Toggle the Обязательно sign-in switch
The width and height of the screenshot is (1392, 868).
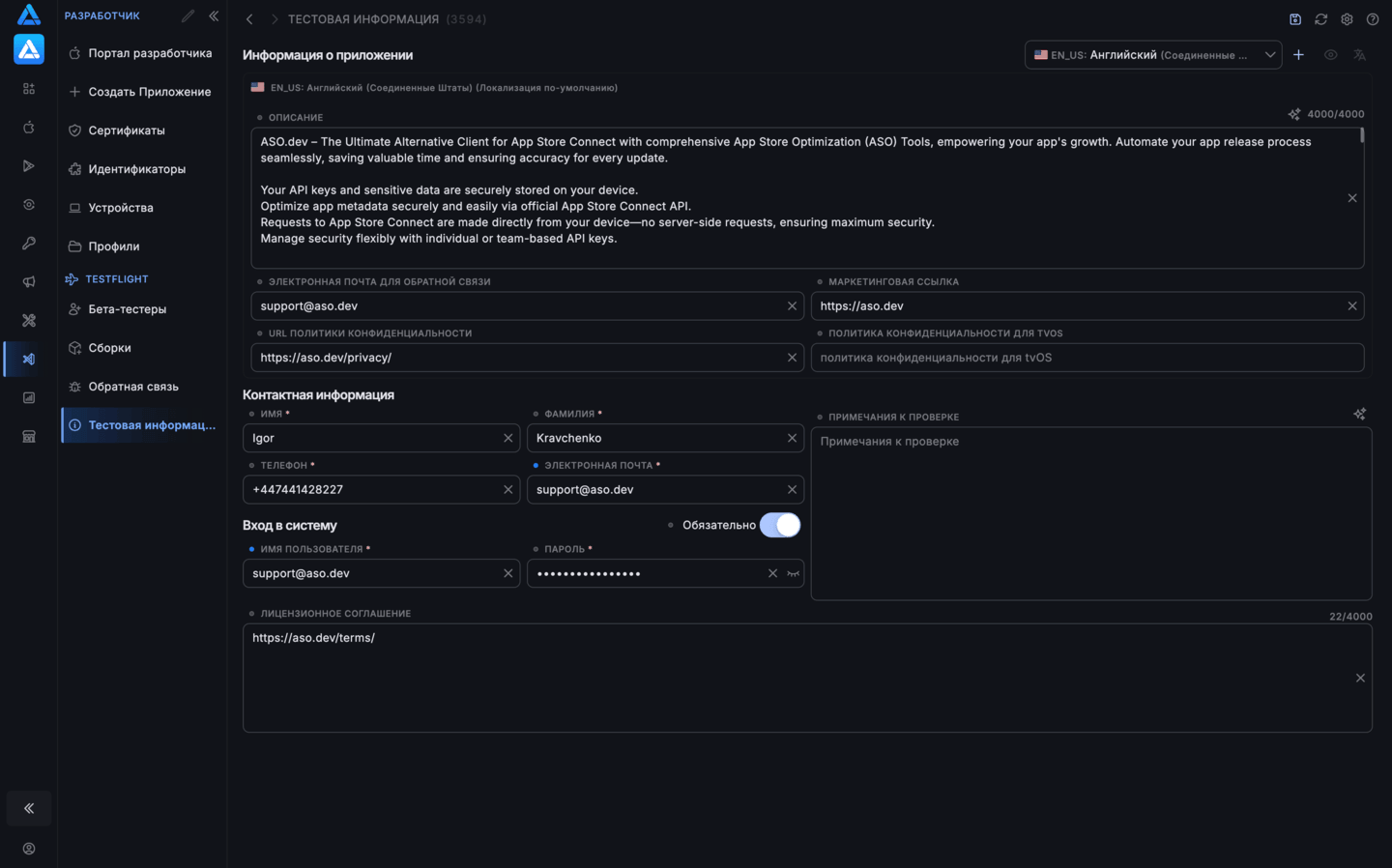[x=780, y=525]
